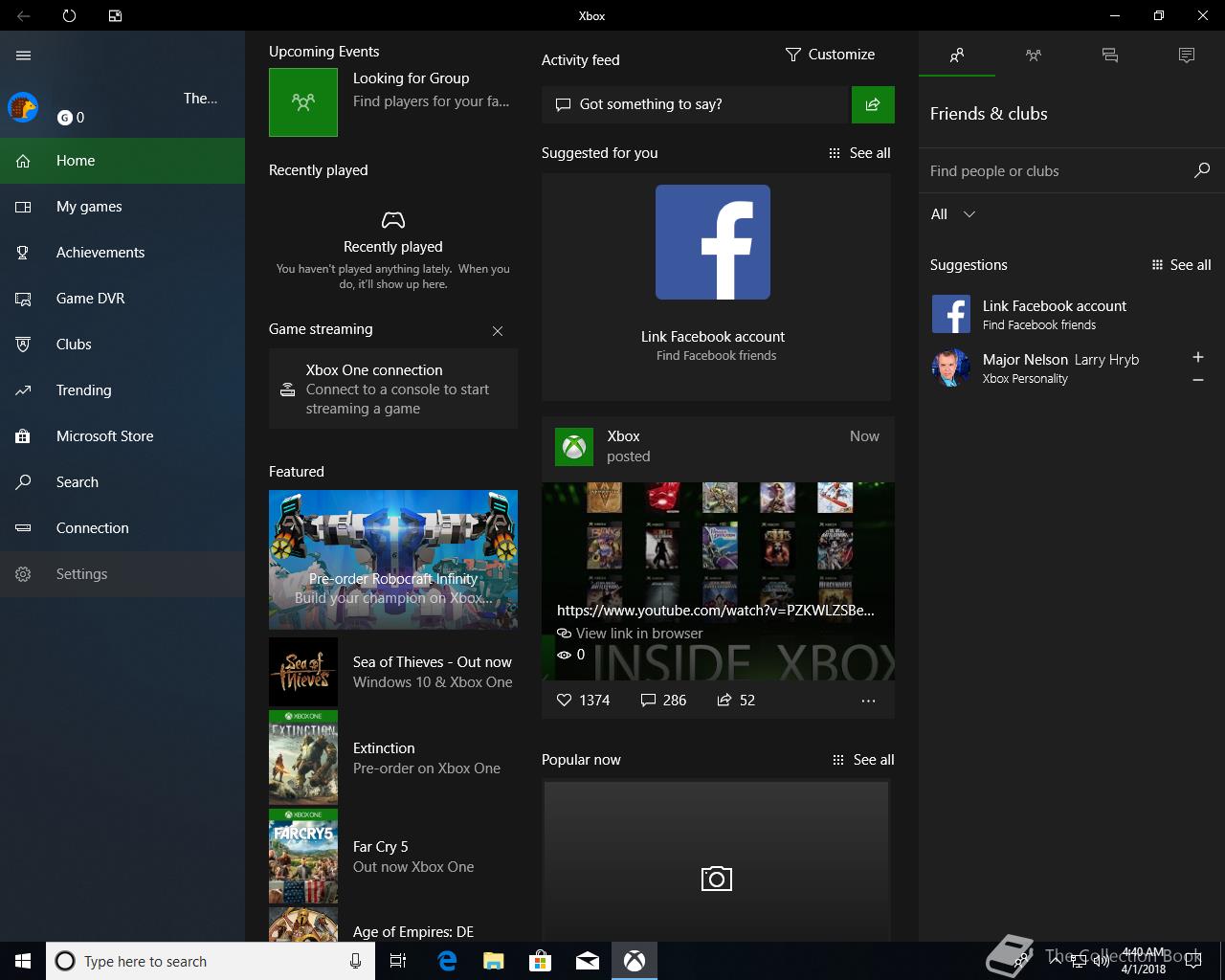1225x980 pixels.
Task: Open Microsoft Store taskbar icon
Action: point(541,961)
